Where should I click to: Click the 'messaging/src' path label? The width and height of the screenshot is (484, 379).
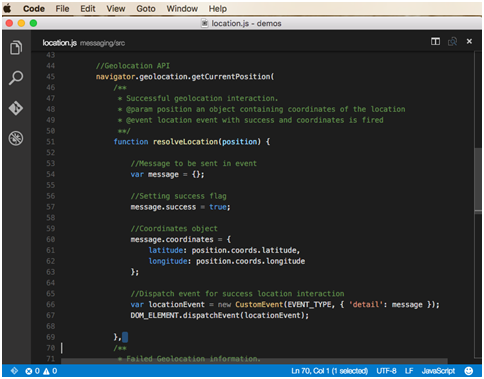click(x=102, y=43)
